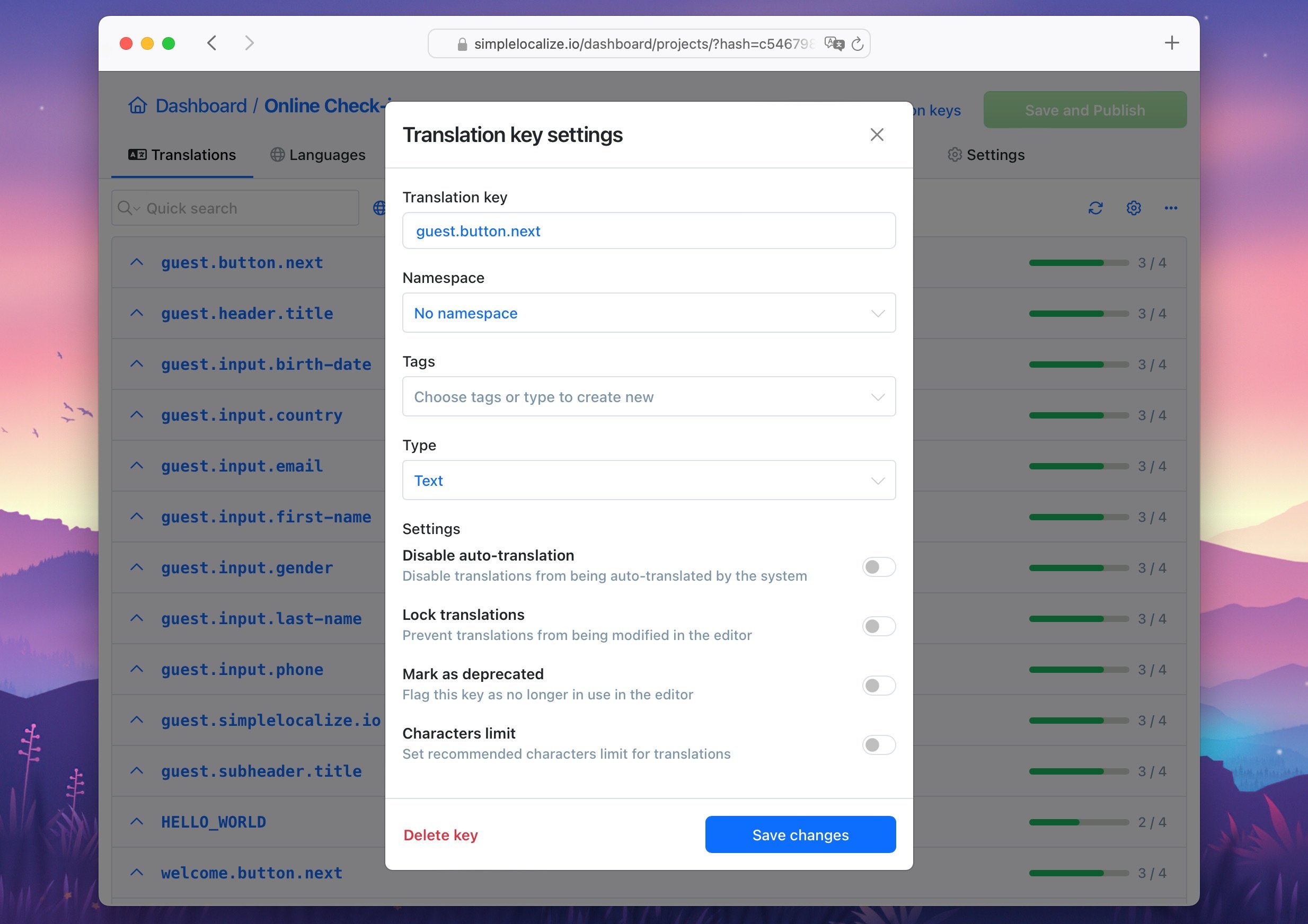The height and width of the screenshot is (924, 1308).
Task: Go back using browser back arrow
Action: [212, 43]
